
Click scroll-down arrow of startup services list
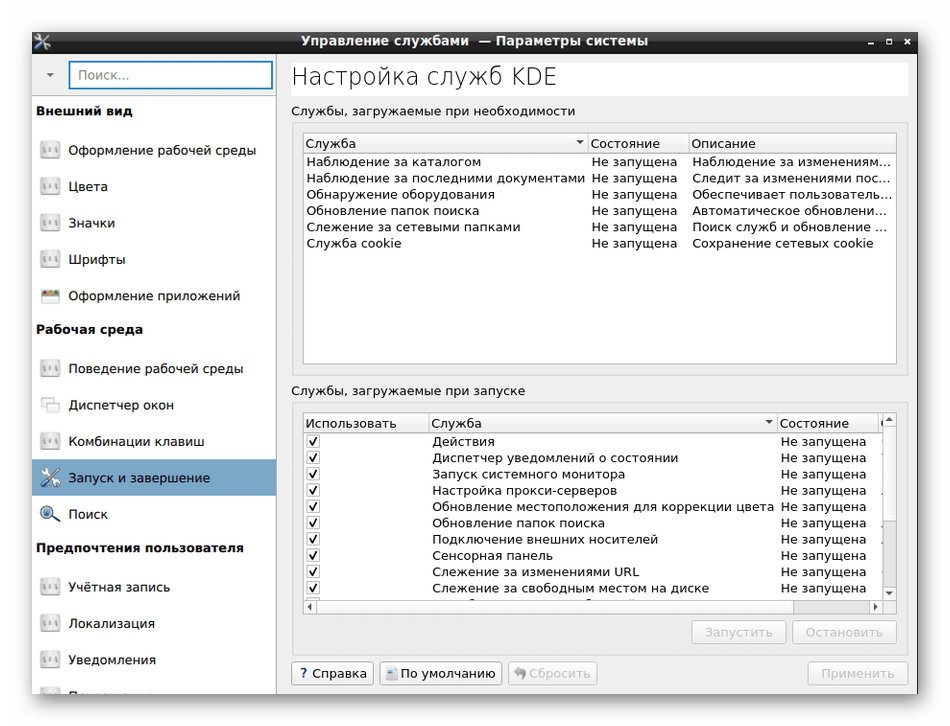[889, 593]
